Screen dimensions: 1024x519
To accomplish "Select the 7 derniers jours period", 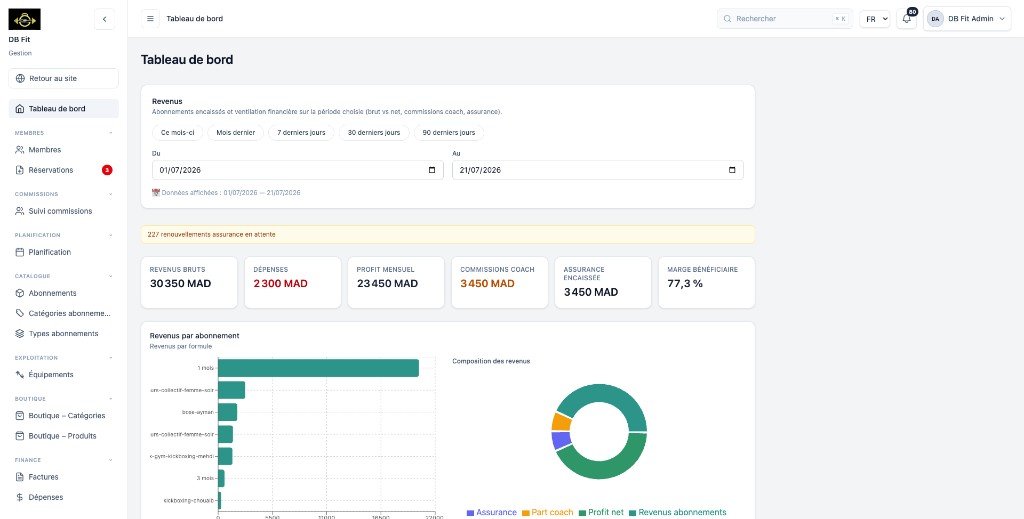I will click(301, 133).
